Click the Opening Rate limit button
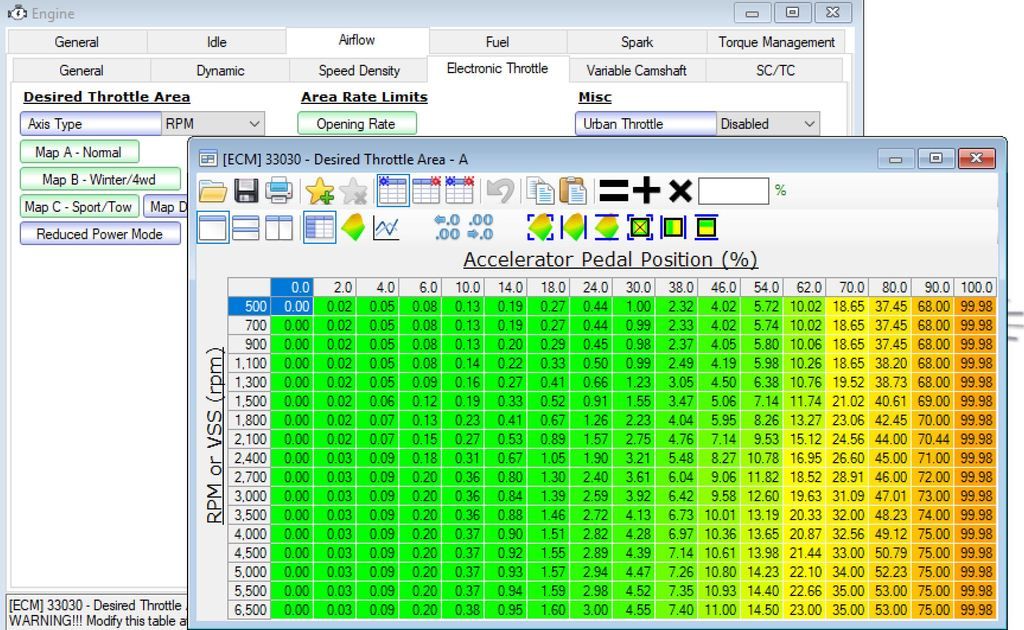The image size is (1024, 630). click(x=356, y=123)
